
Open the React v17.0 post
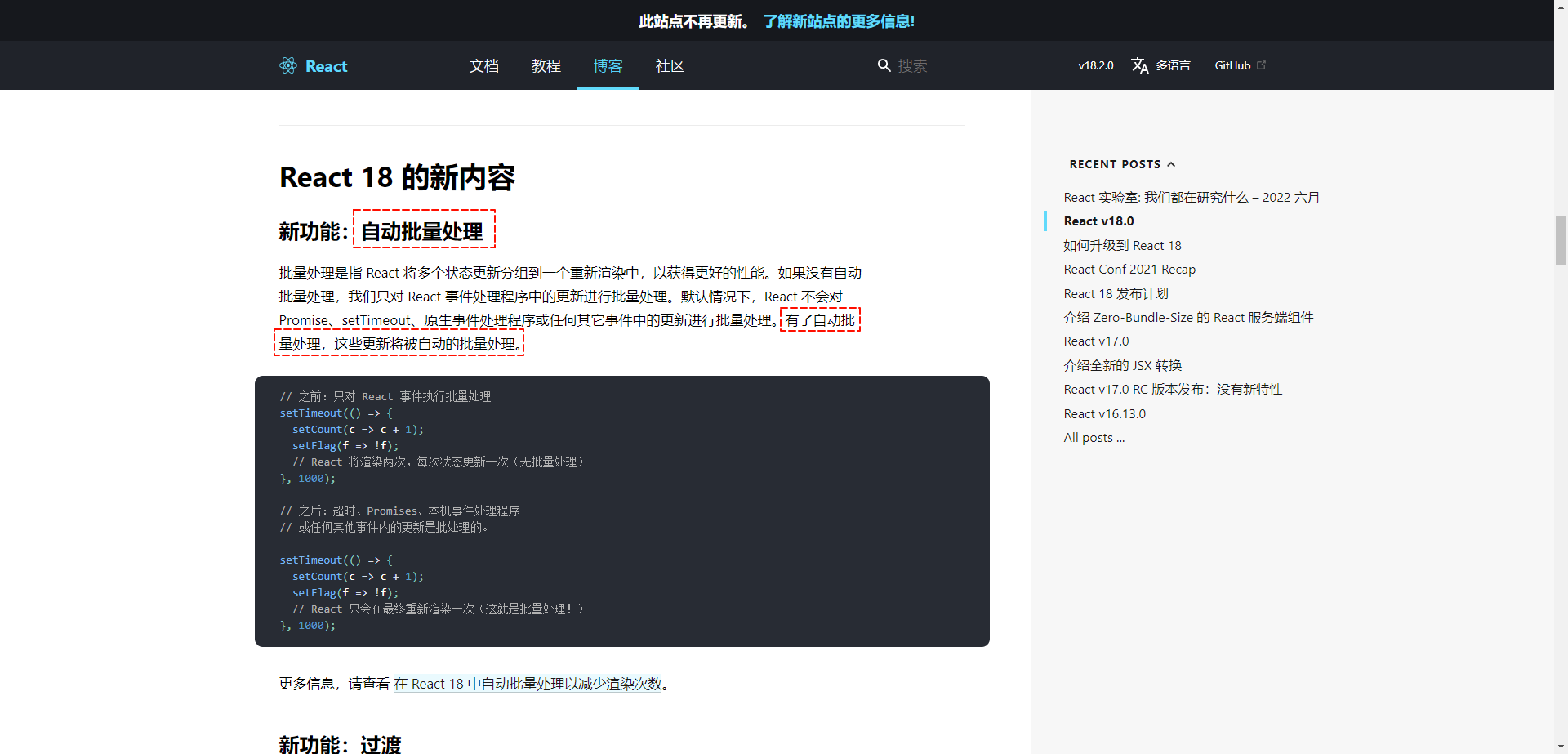(1096, 341)
